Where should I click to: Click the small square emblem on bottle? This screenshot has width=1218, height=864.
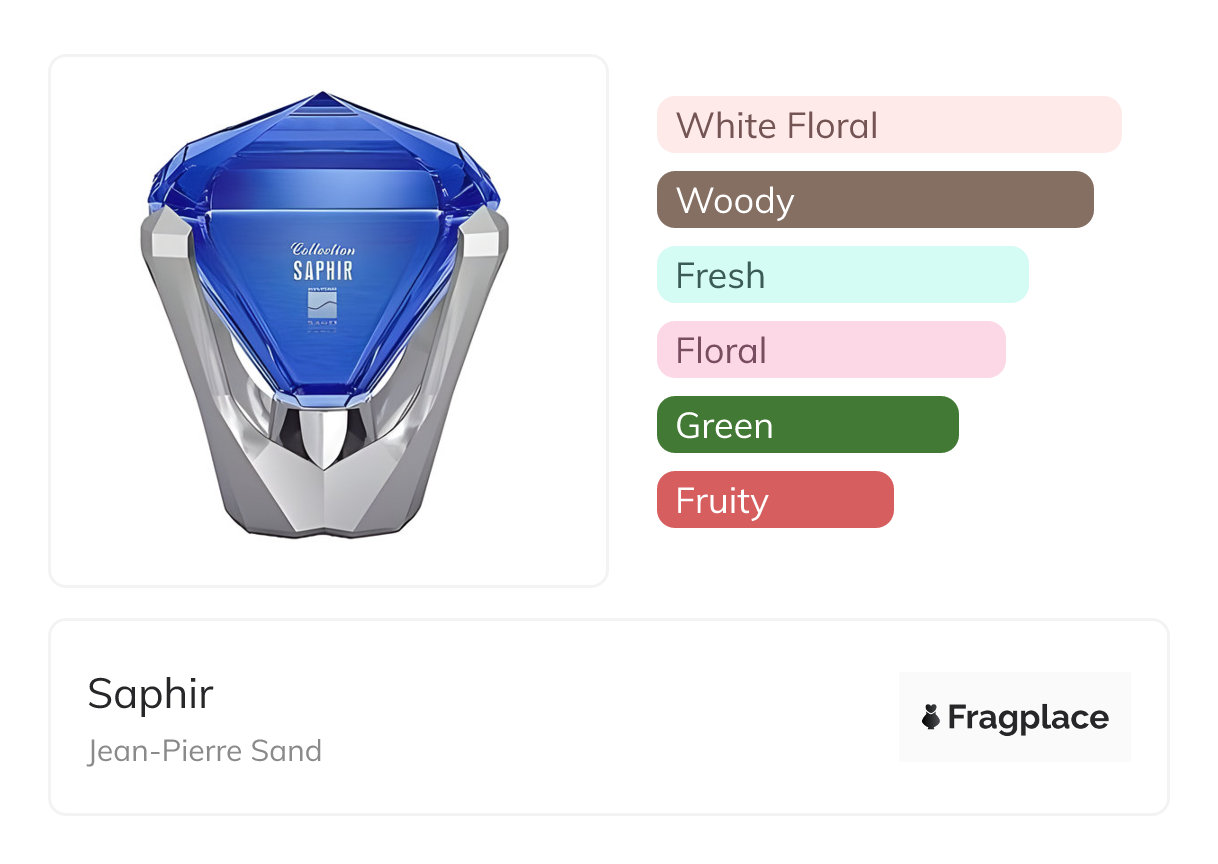coord(322,308)
